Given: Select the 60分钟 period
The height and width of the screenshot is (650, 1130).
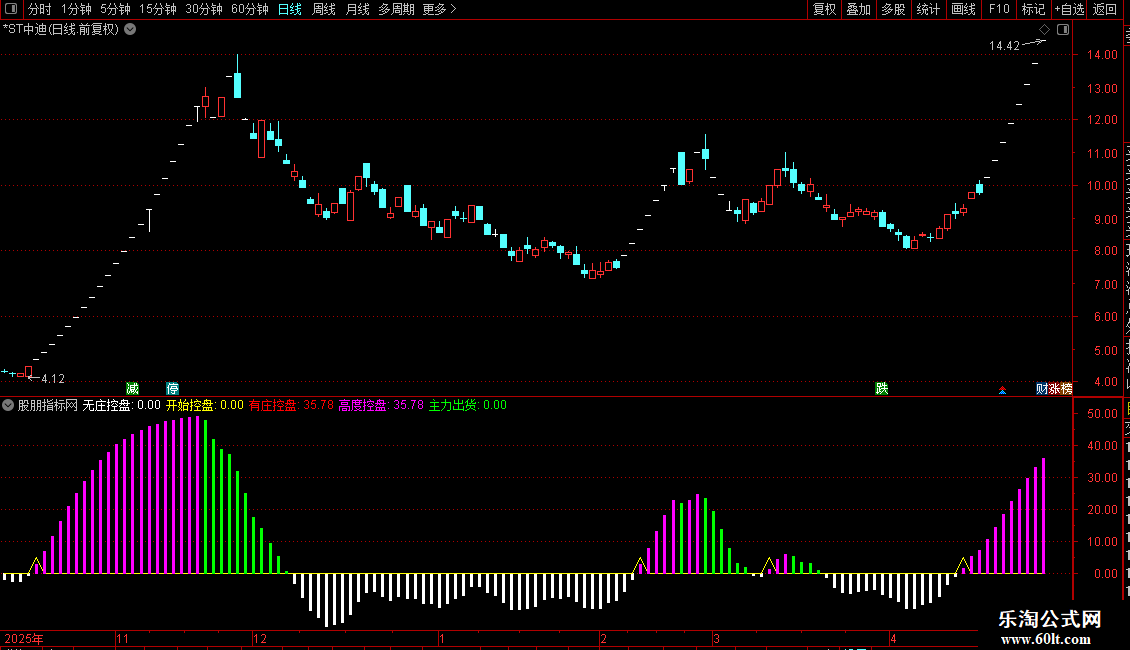Looking at the screenshot, I should pyautogui.click(x=249, y=9).
